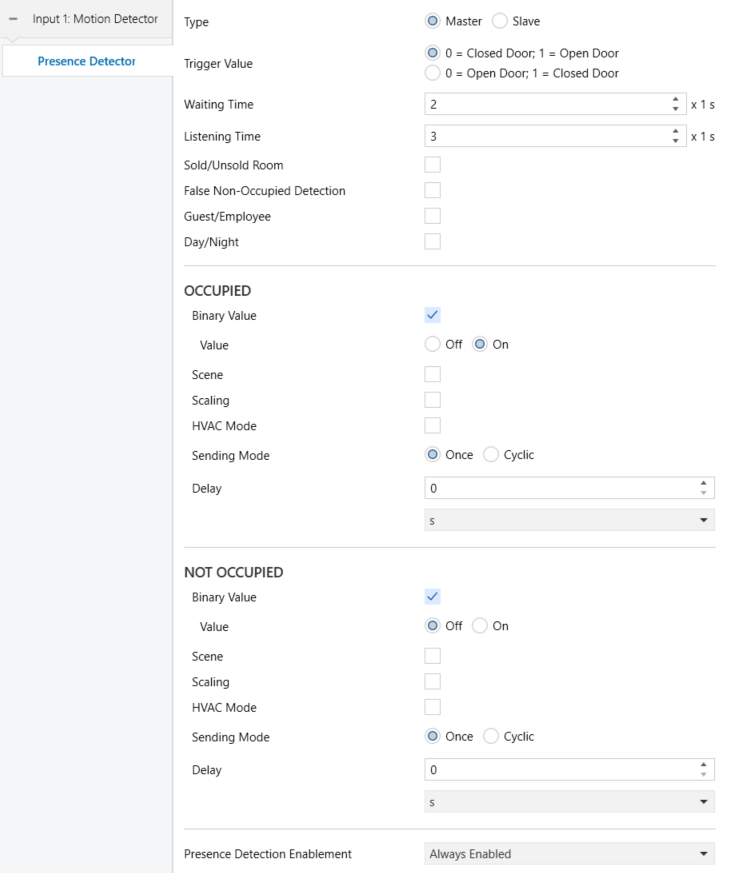
Task: Open the Presence Detector tab
Action: (x=86, y=61)
